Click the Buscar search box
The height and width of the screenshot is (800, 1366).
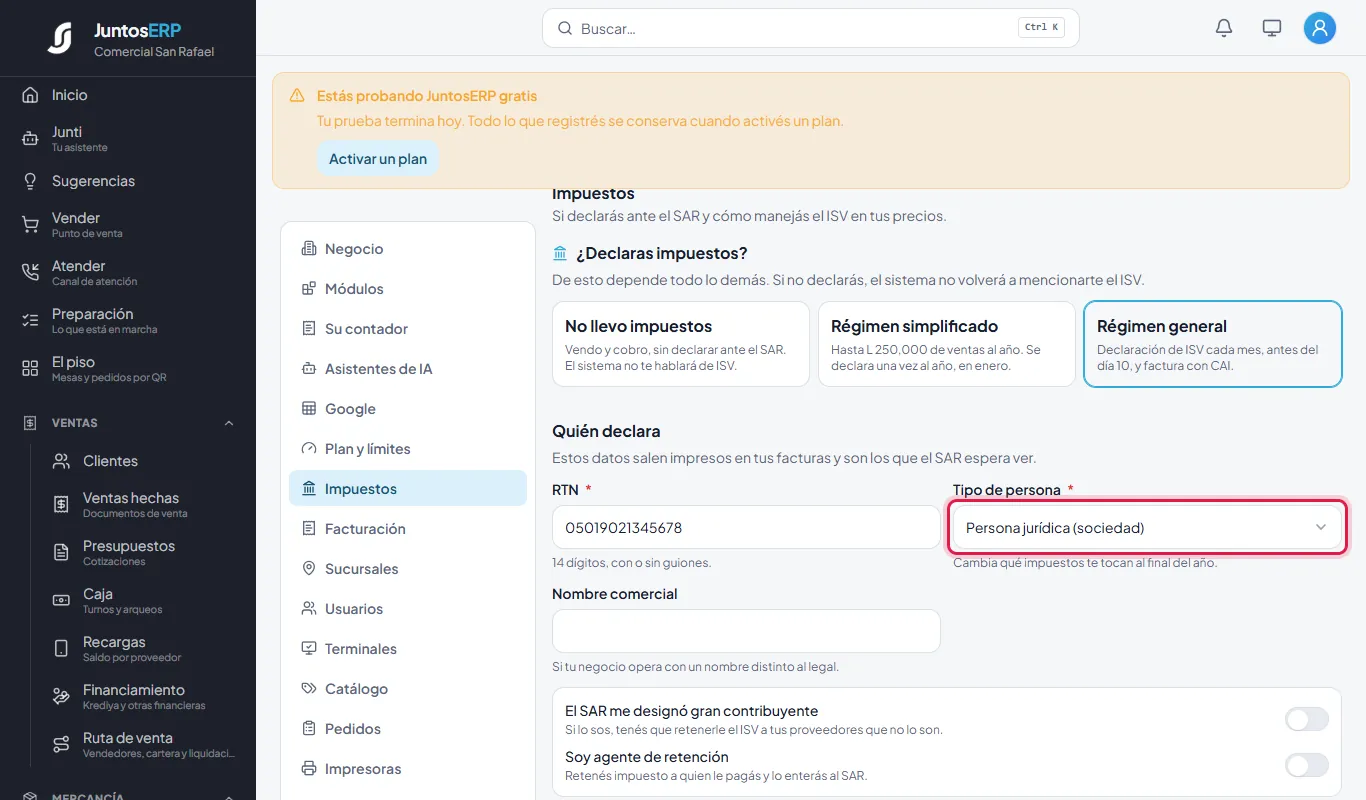[811, 28]
